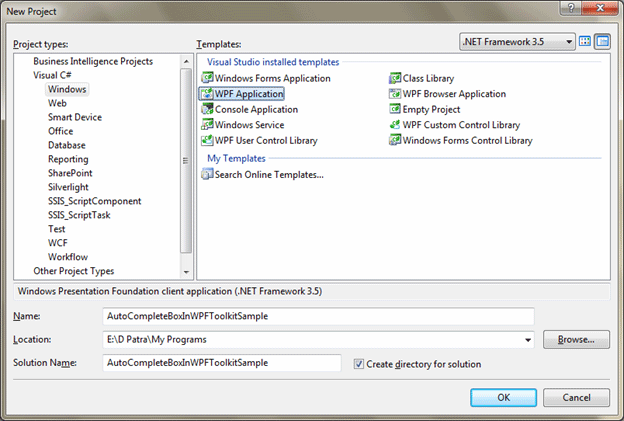The image size is (624, 421).
Task: Click the project Name text field
Action: pyautogui.click(x=318, y=316)
